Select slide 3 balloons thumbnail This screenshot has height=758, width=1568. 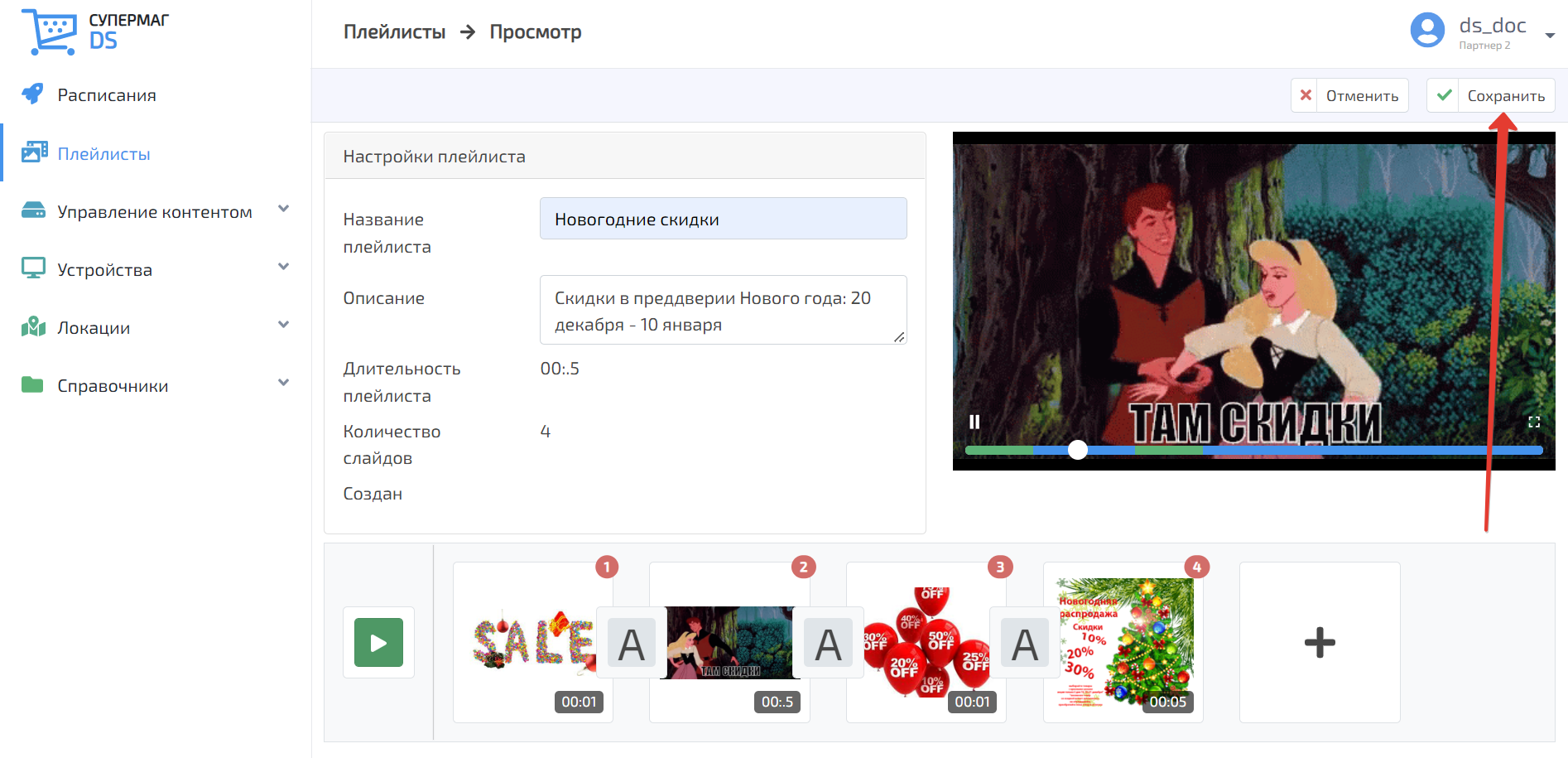click(x=926, y=642)
